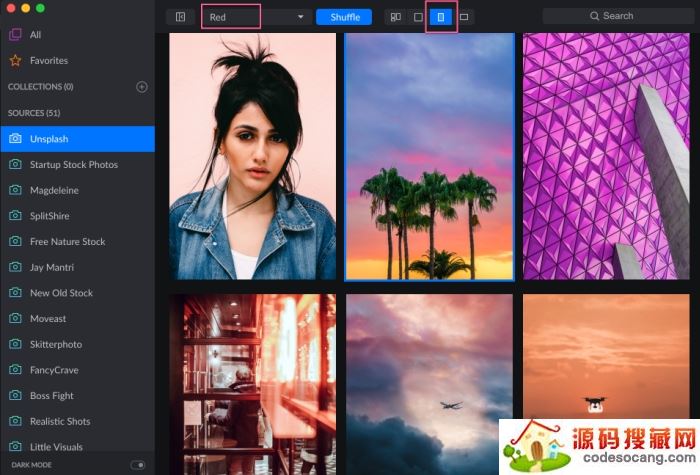Viewport: 700px width, 475px height.
Task: Select the Magdeleine source
Action: click(77, 190)
